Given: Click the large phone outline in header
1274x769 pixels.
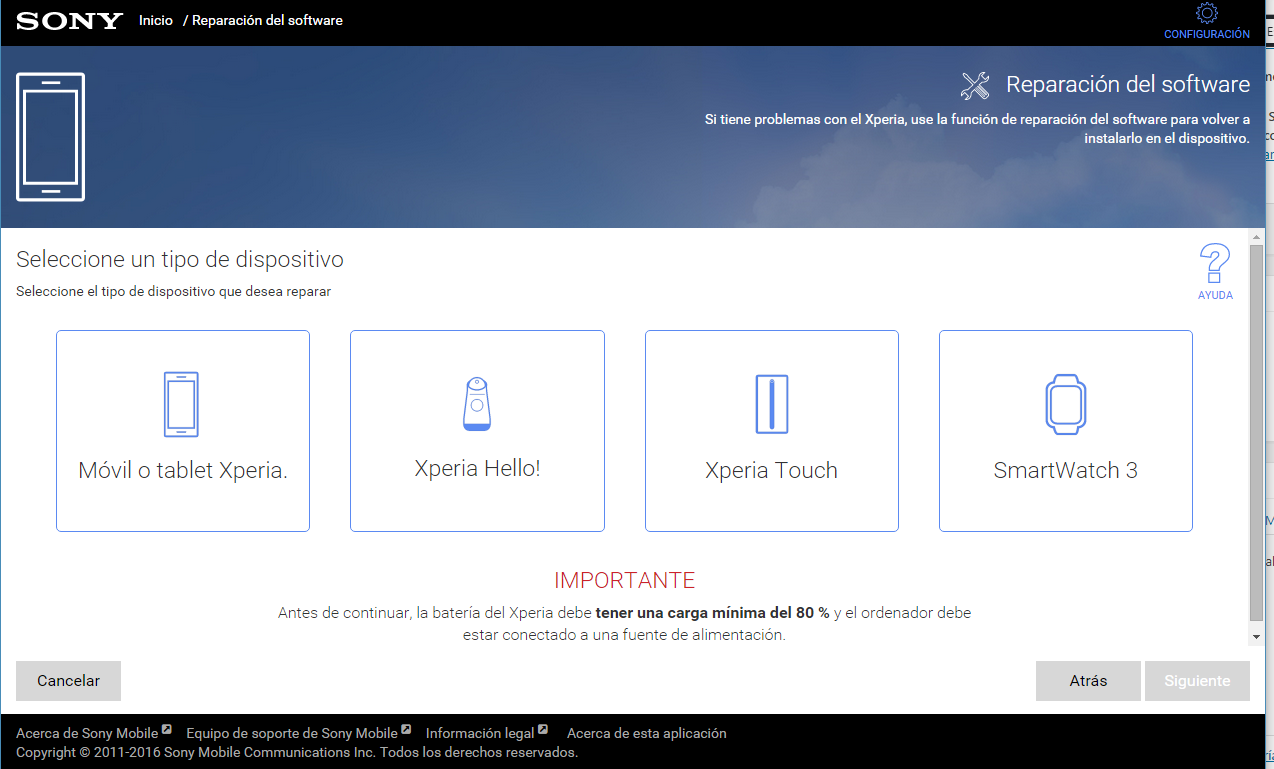Looking at the screenshot, I should [51, 137].
